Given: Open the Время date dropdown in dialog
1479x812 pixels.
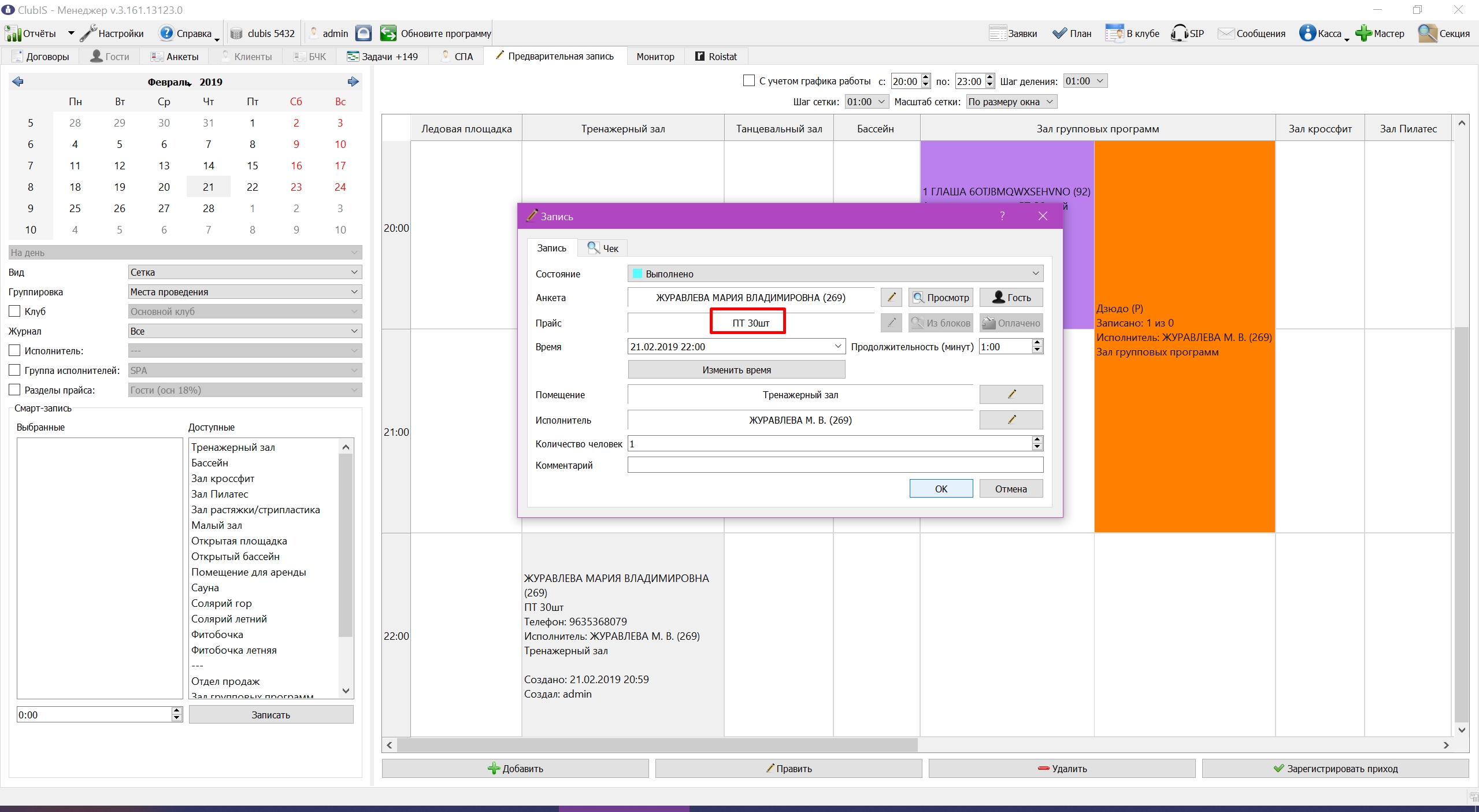Looking at the screenshot, I should (837, 347).
